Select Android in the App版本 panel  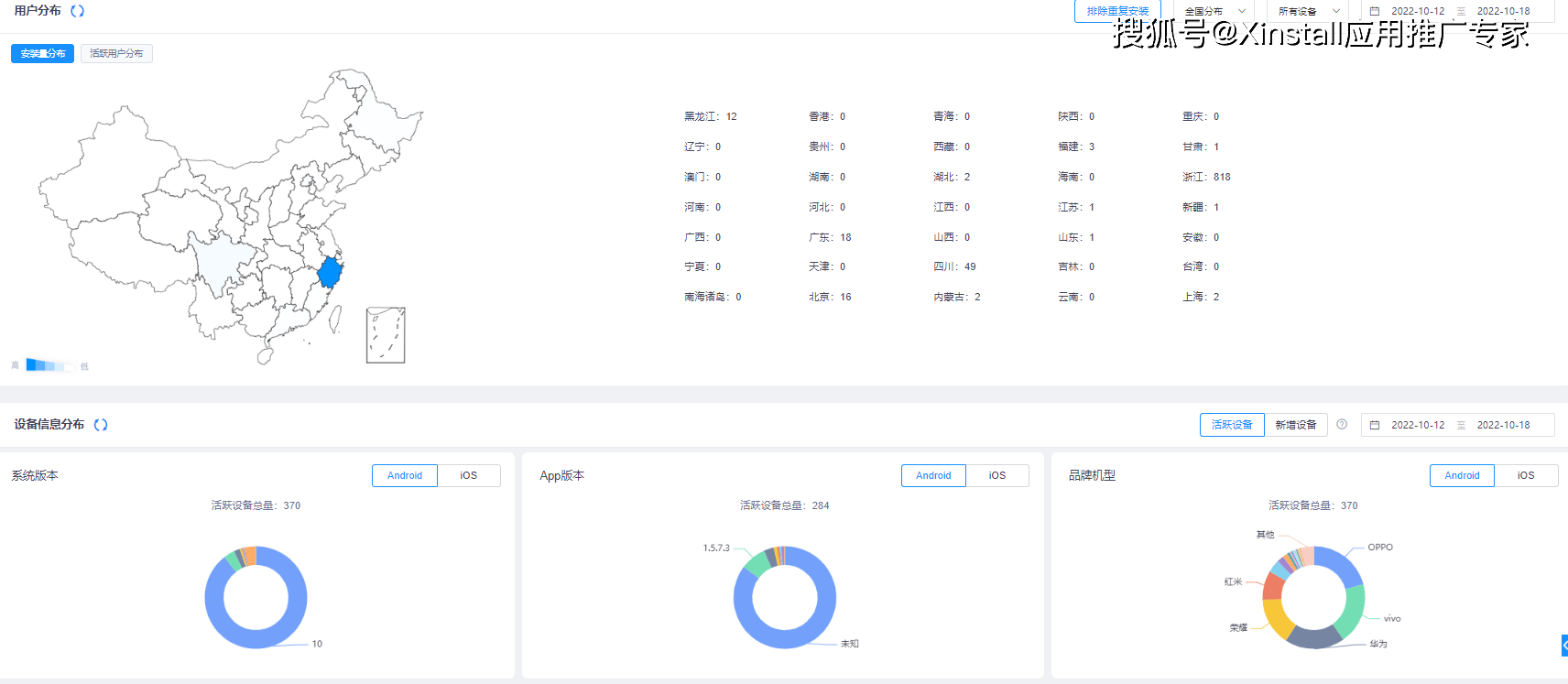pyautogui.click(x=933, y=475)
